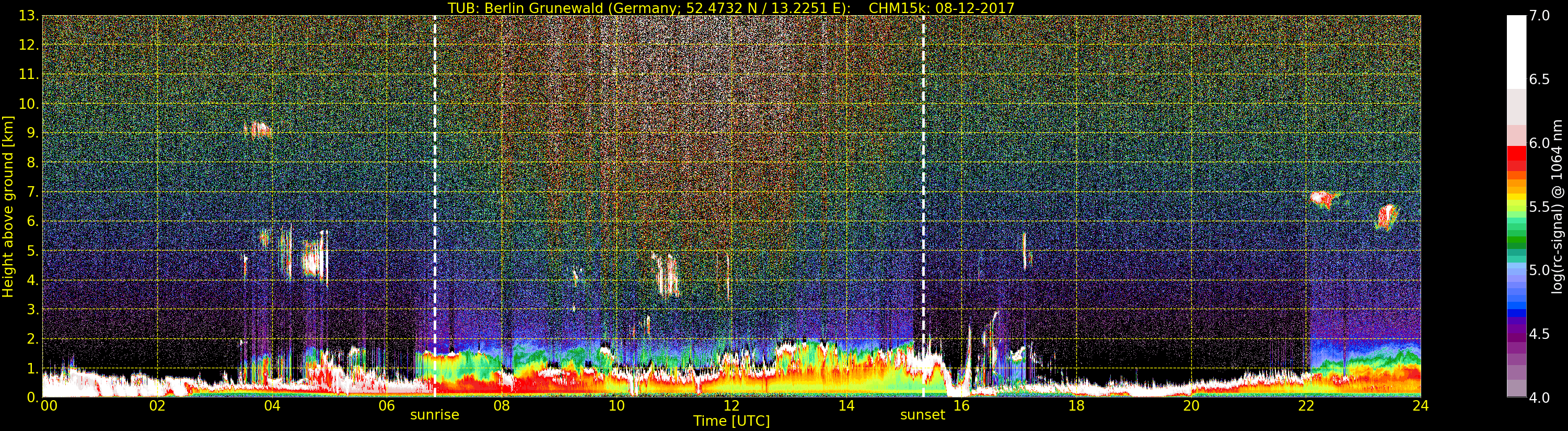The image size is (1568, 431).
Task: Click the sunset label below the axis
Action: click(922, 415)
